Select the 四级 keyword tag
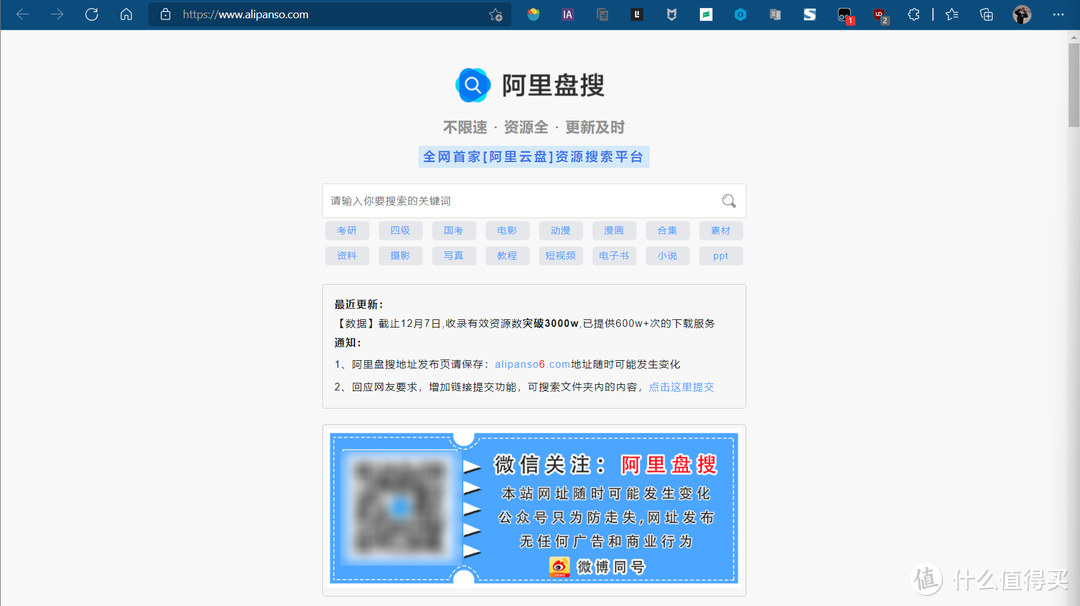 [400, 231]
